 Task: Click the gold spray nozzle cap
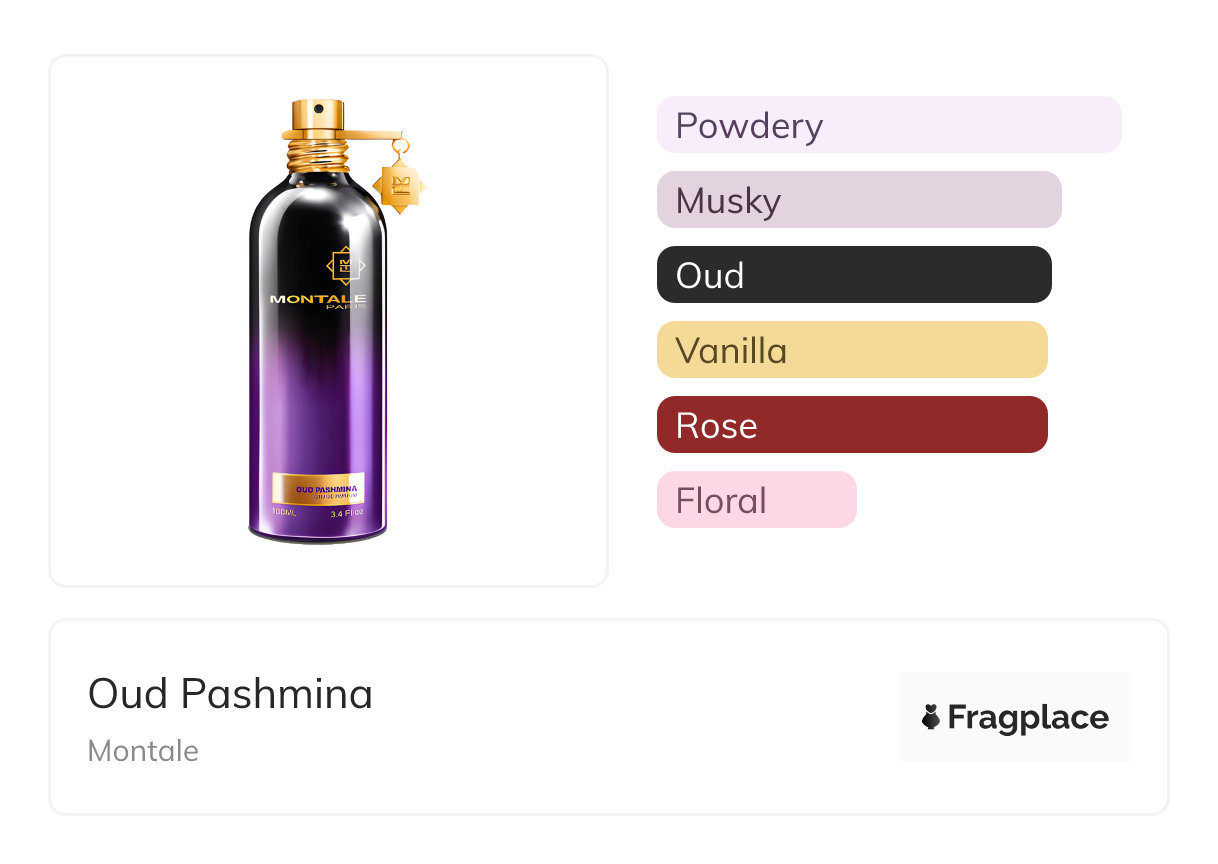[x=318, y=115]
